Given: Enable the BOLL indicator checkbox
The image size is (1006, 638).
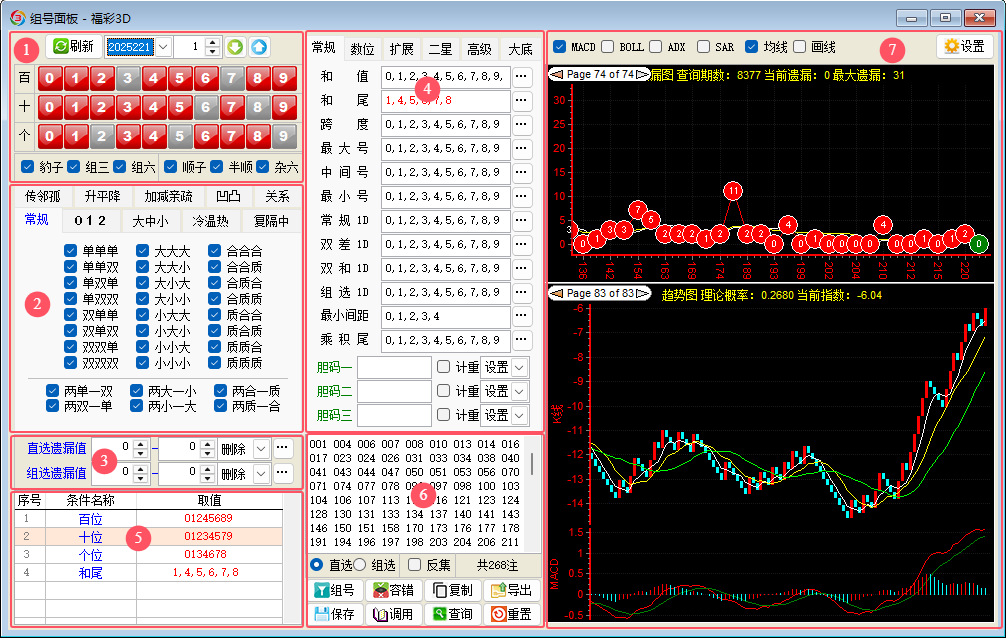Looking at the screenshot, I should (x=608, y=47).
